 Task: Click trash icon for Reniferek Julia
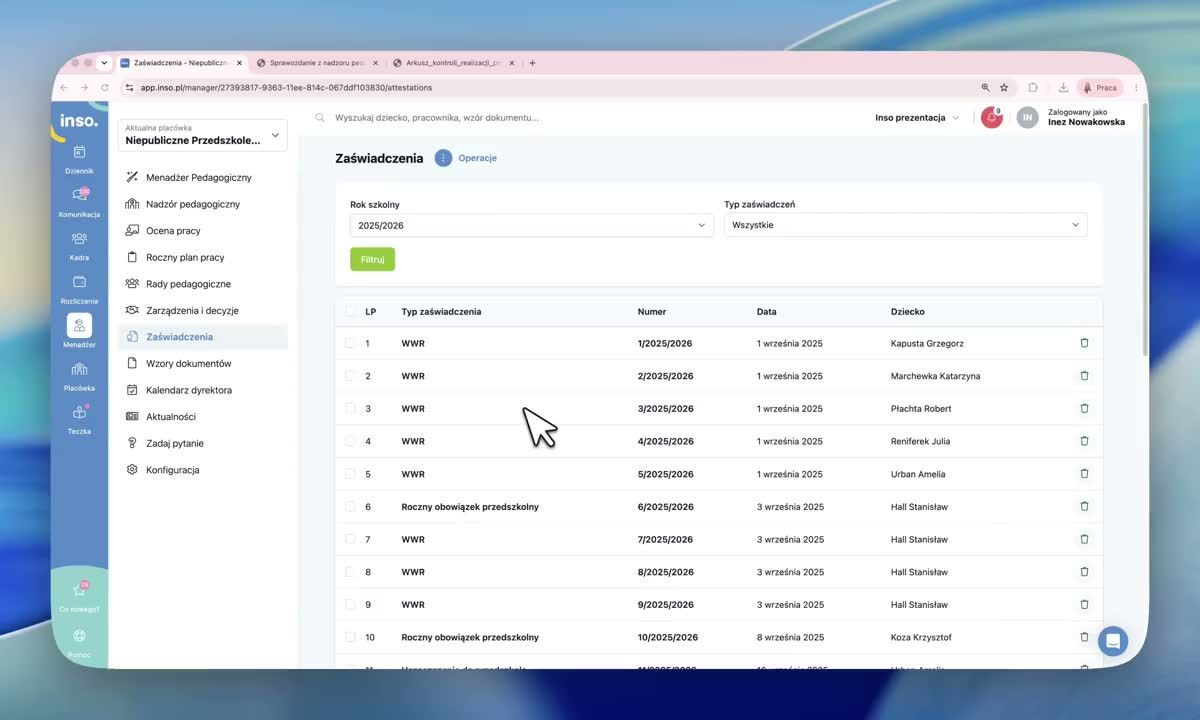coord(1084,441)
